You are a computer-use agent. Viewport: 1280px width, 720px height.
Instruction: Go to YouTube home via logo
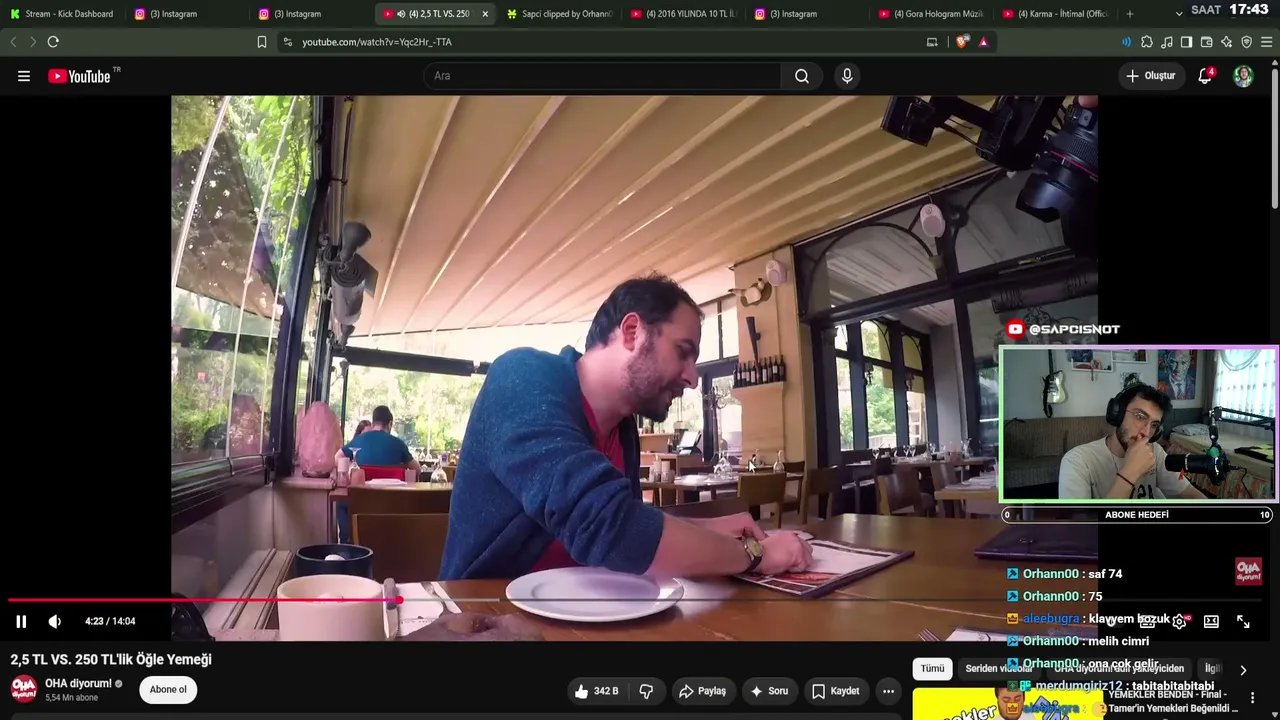pos(80,76)
